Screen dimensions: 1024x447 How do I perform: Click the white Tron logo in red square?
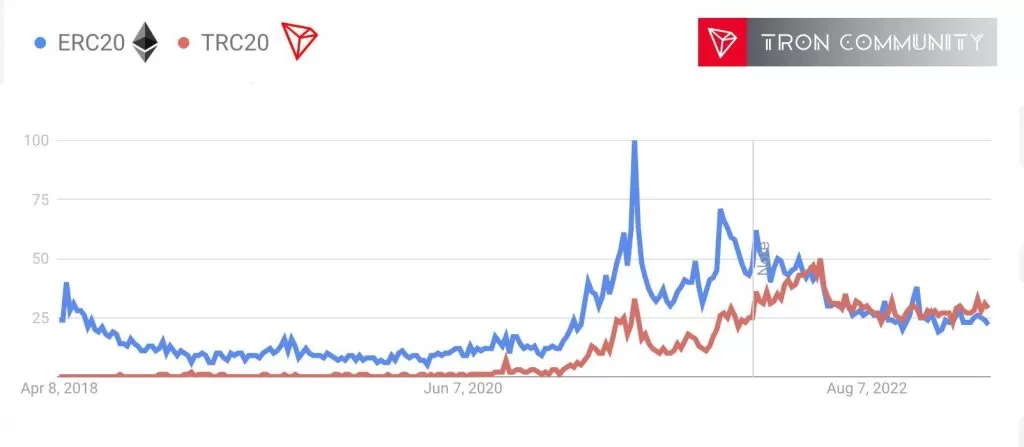click(x=722, y=42)
